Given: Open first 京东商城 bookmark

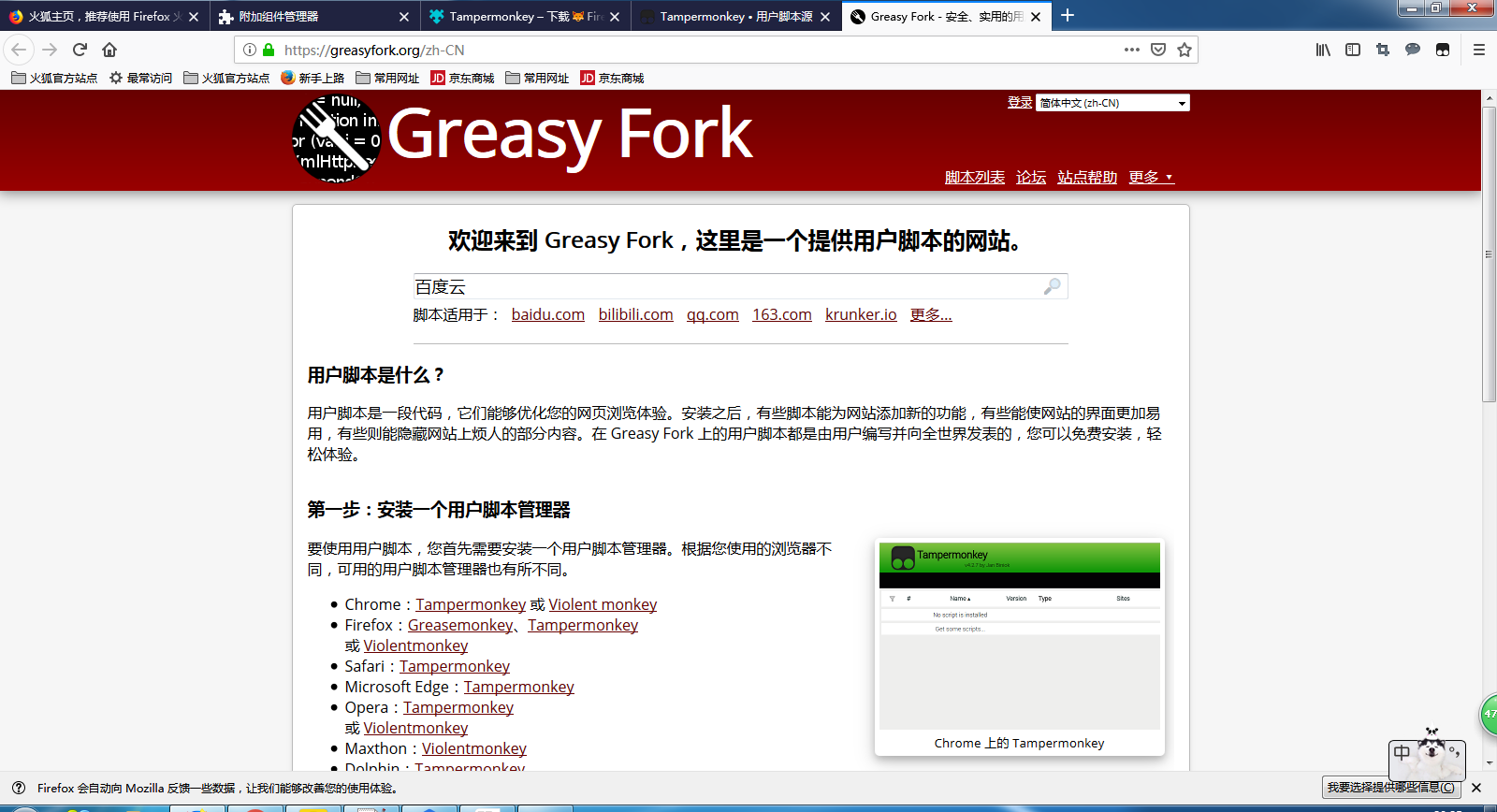Looking at the screenshot, I should coord(462,78).
